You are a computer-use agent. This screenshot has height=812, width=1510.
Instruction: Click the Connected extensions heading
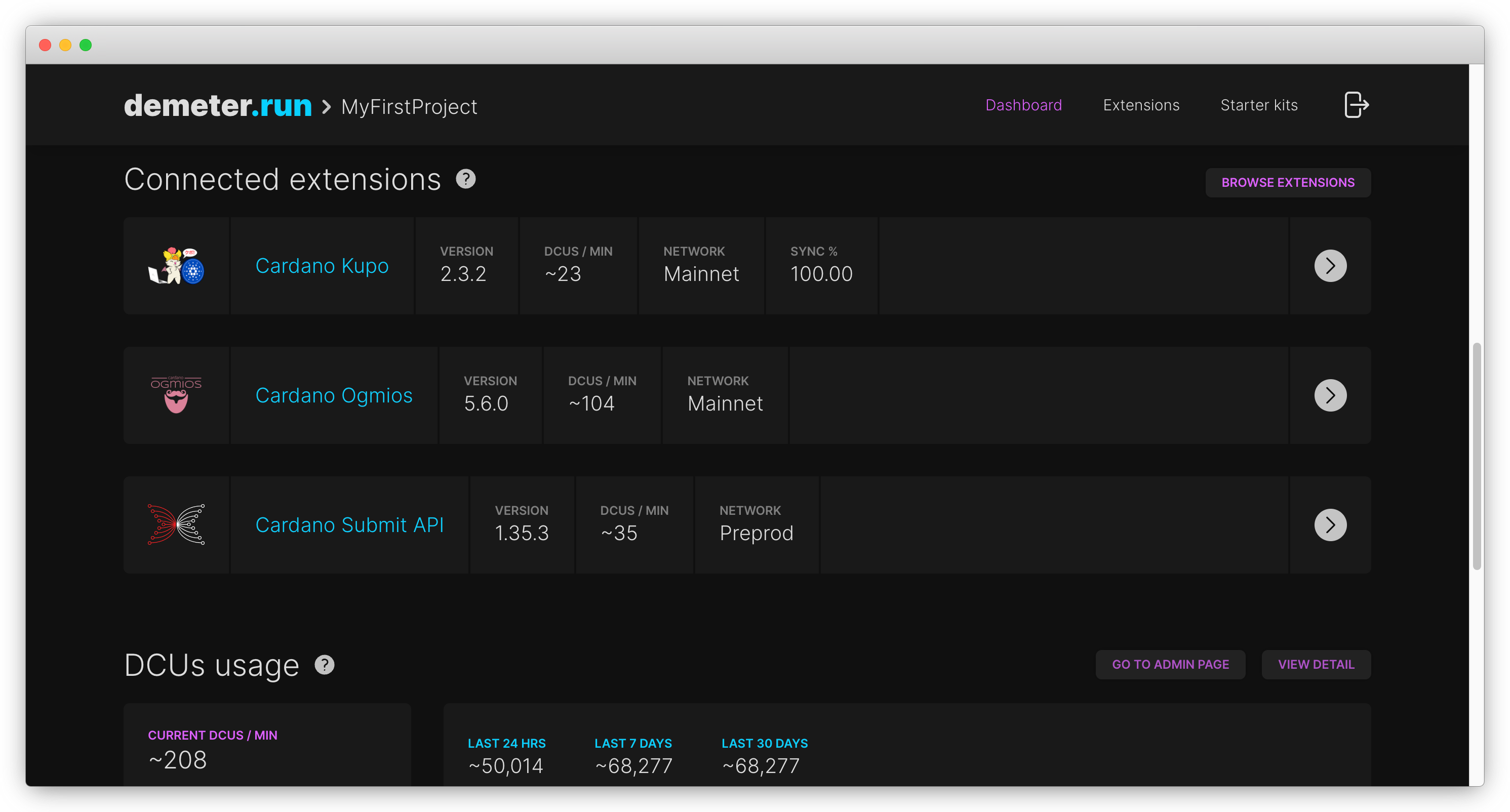[283, 179]
